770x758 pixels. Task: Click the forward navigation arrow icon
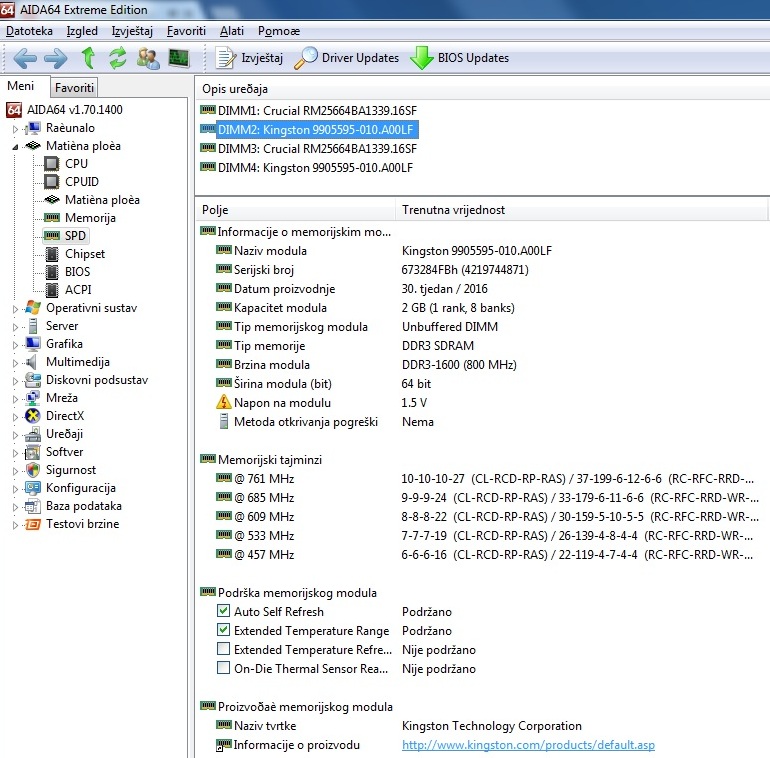pyautogui.click(x=56, y=58)
